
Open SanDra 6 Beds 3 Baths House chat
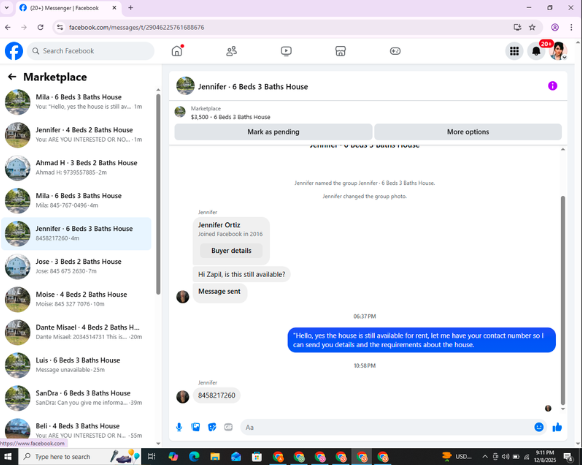[x=76, y=398]
